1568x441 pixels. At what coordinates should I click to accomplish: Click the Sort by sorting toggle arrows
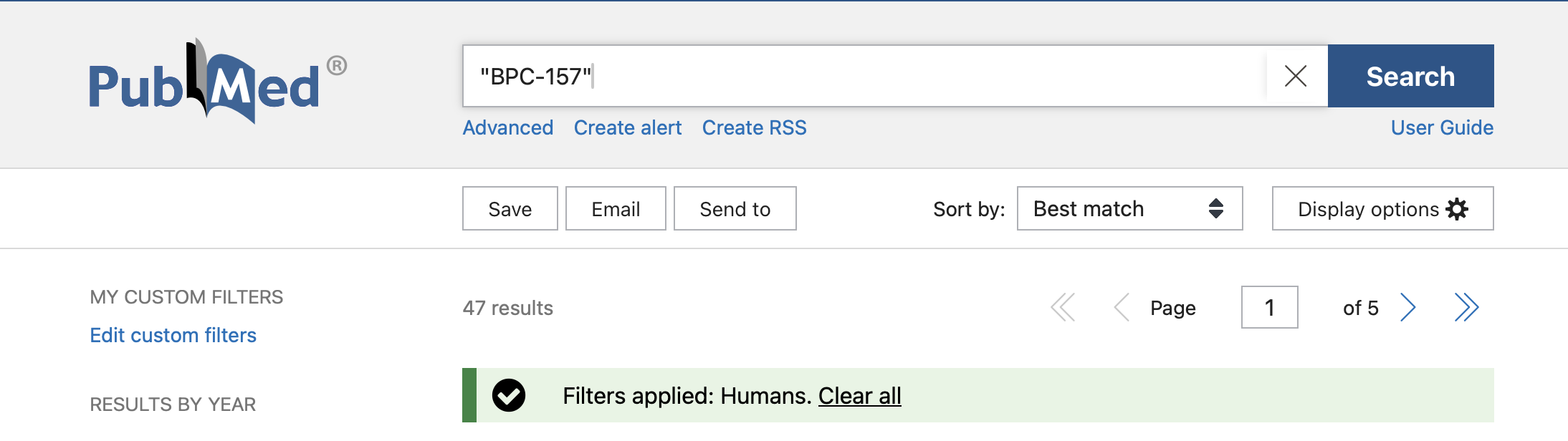tap(1217, 208)
